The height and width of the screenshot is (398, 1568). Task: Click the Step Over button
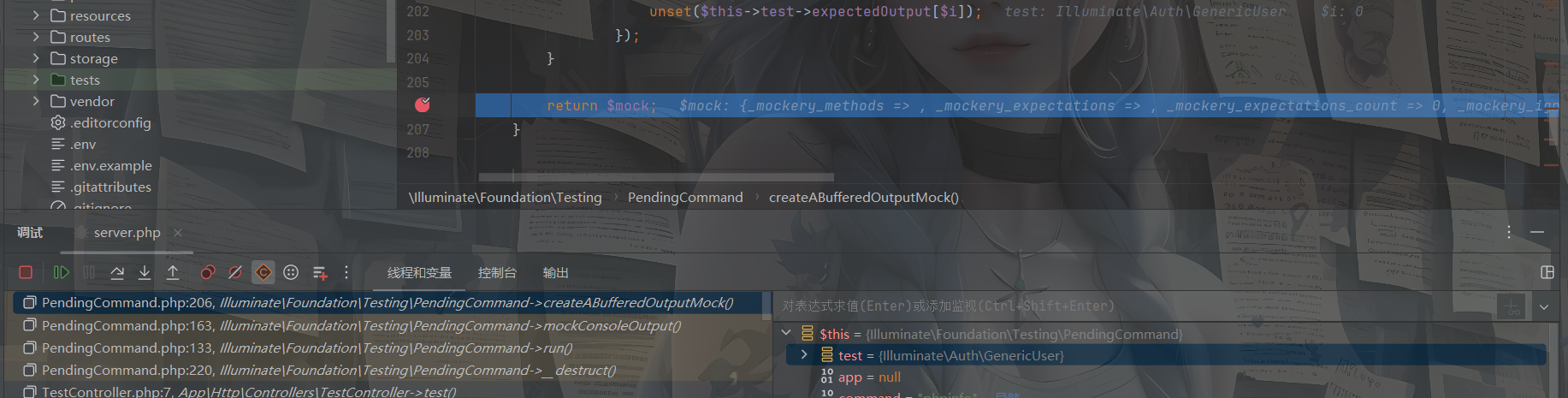coord(117,272)
